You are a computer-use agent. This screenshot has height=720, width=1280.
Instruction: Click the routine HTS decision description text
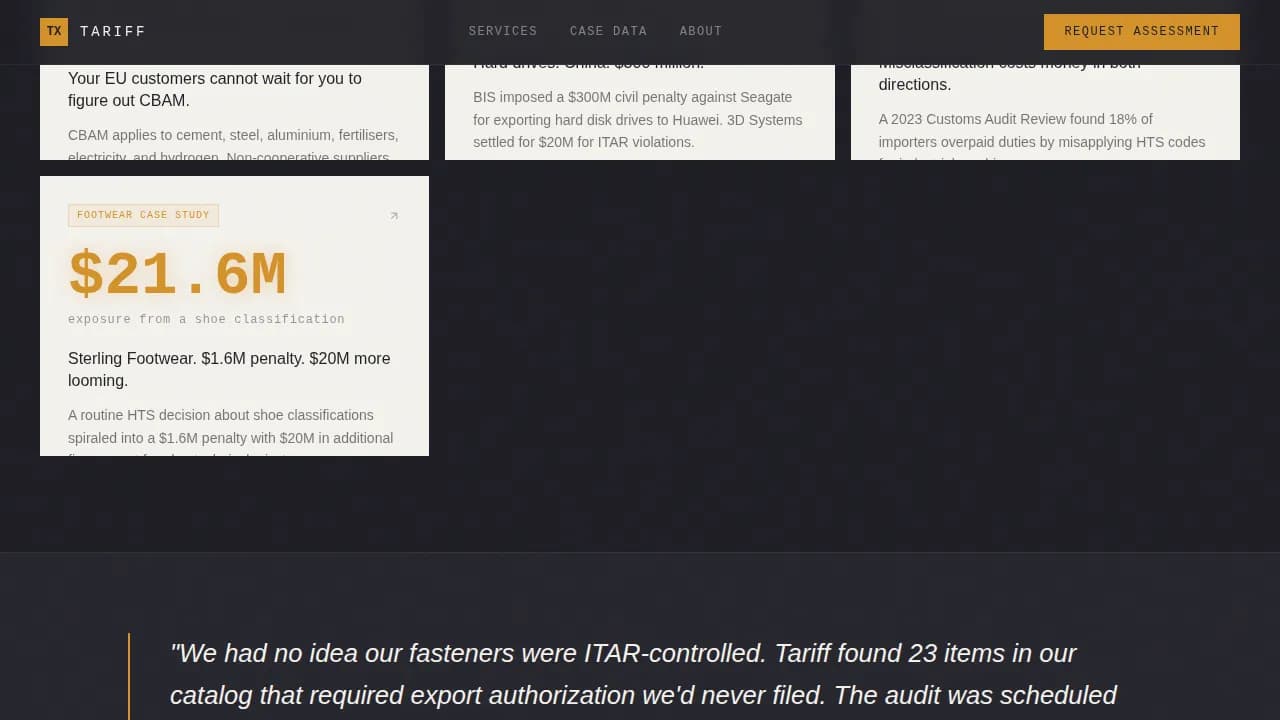click(230, 427)
